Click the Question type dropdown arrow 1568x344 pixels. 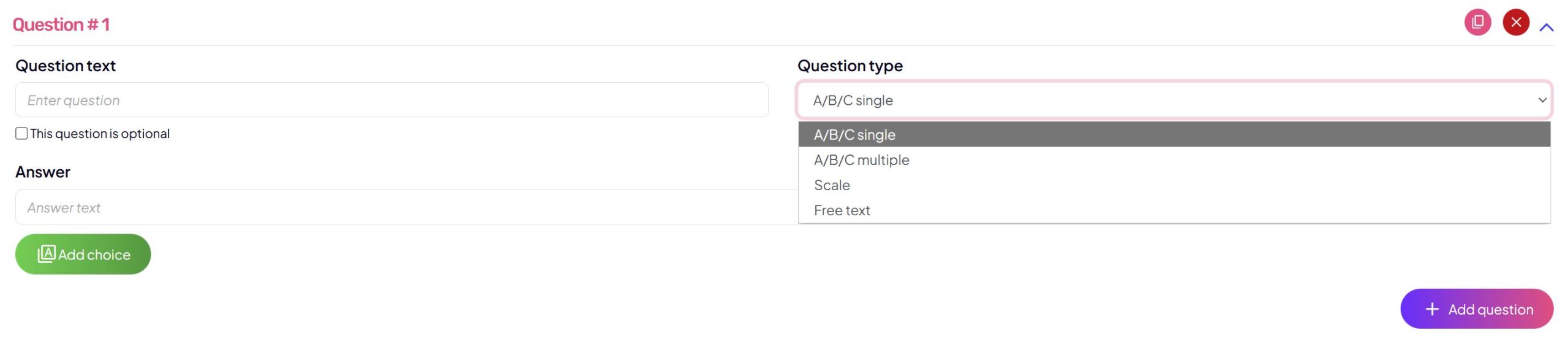pyautogui.click(x=1542, y=100)
